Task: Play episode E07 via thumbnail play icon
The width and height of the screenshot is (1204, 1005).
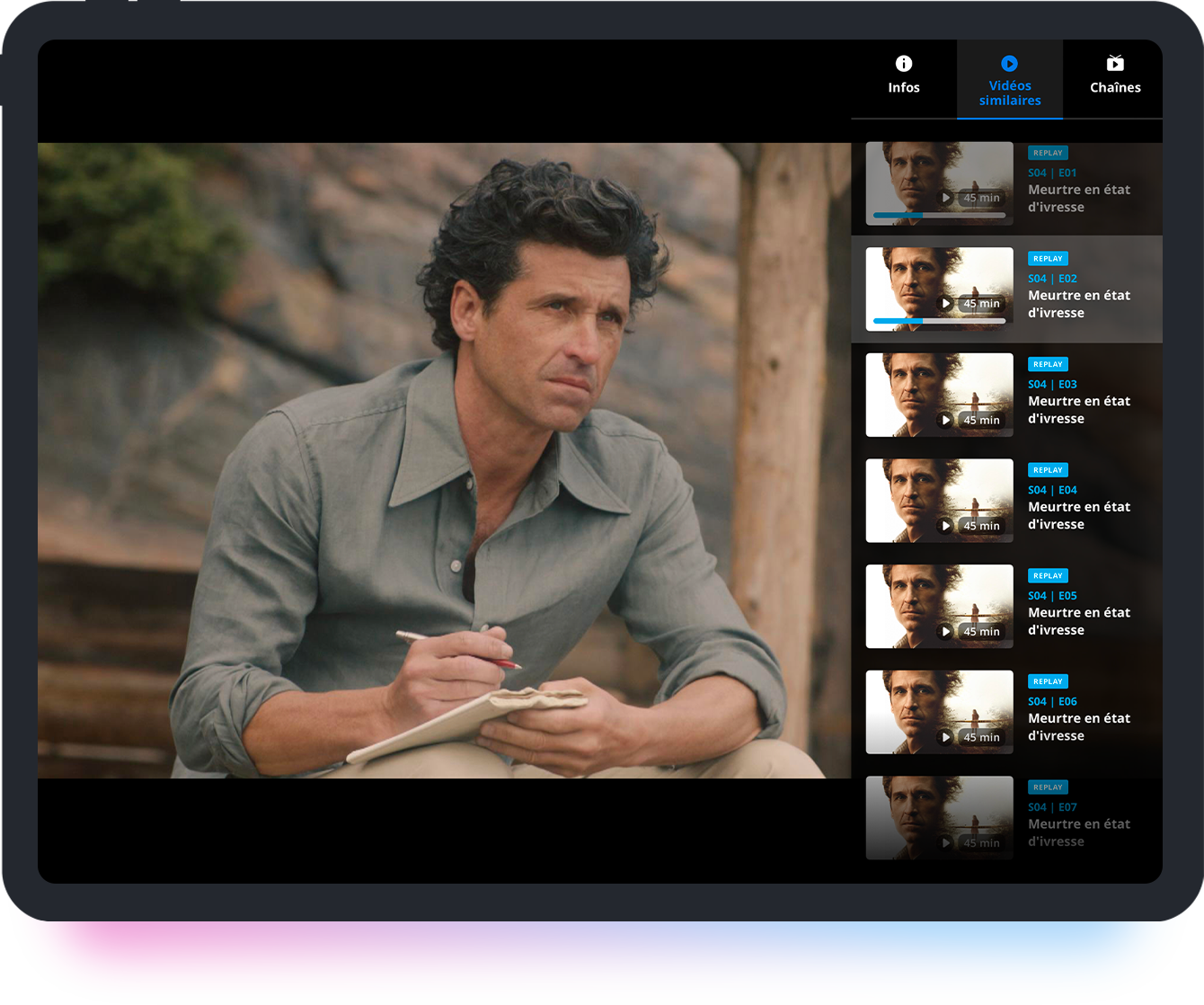Action: tap(945, 843)
